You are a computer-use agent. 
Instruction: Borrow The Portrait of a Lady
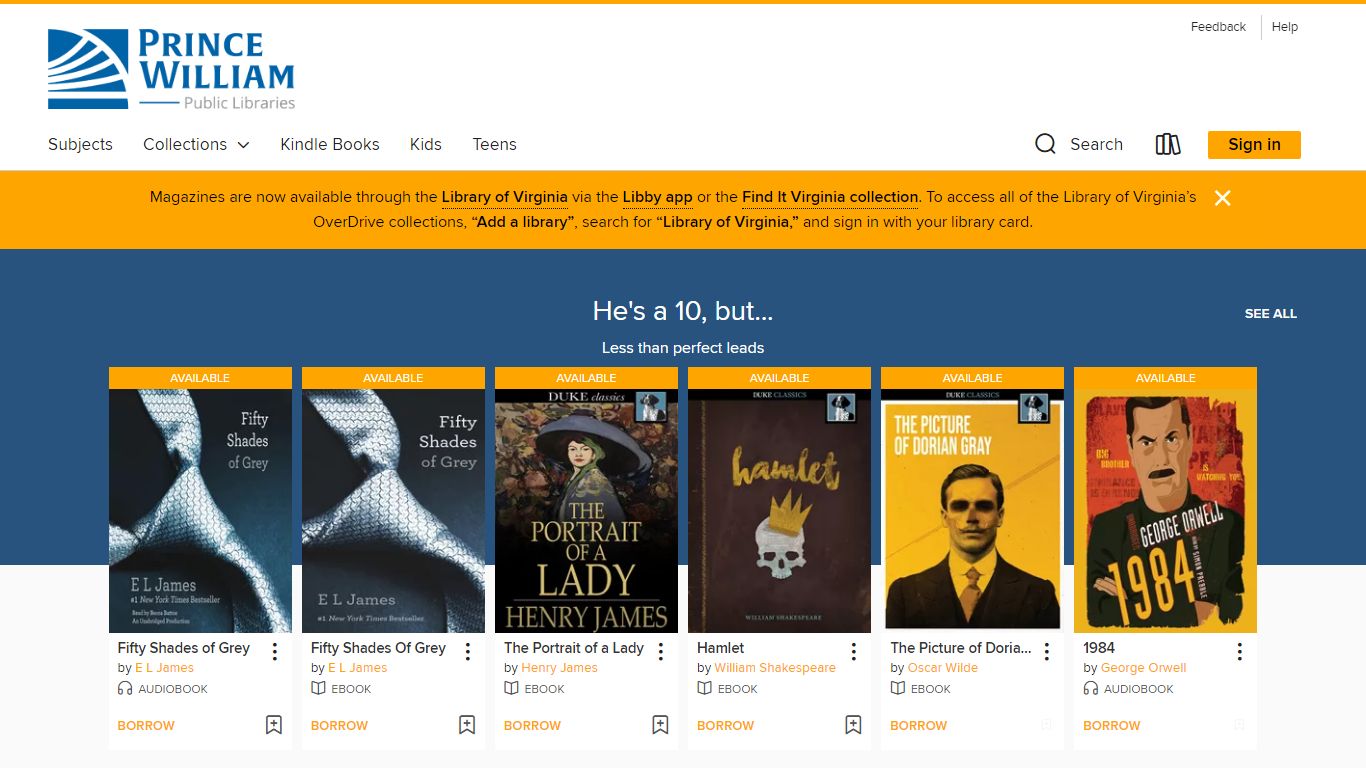[532, 725]
